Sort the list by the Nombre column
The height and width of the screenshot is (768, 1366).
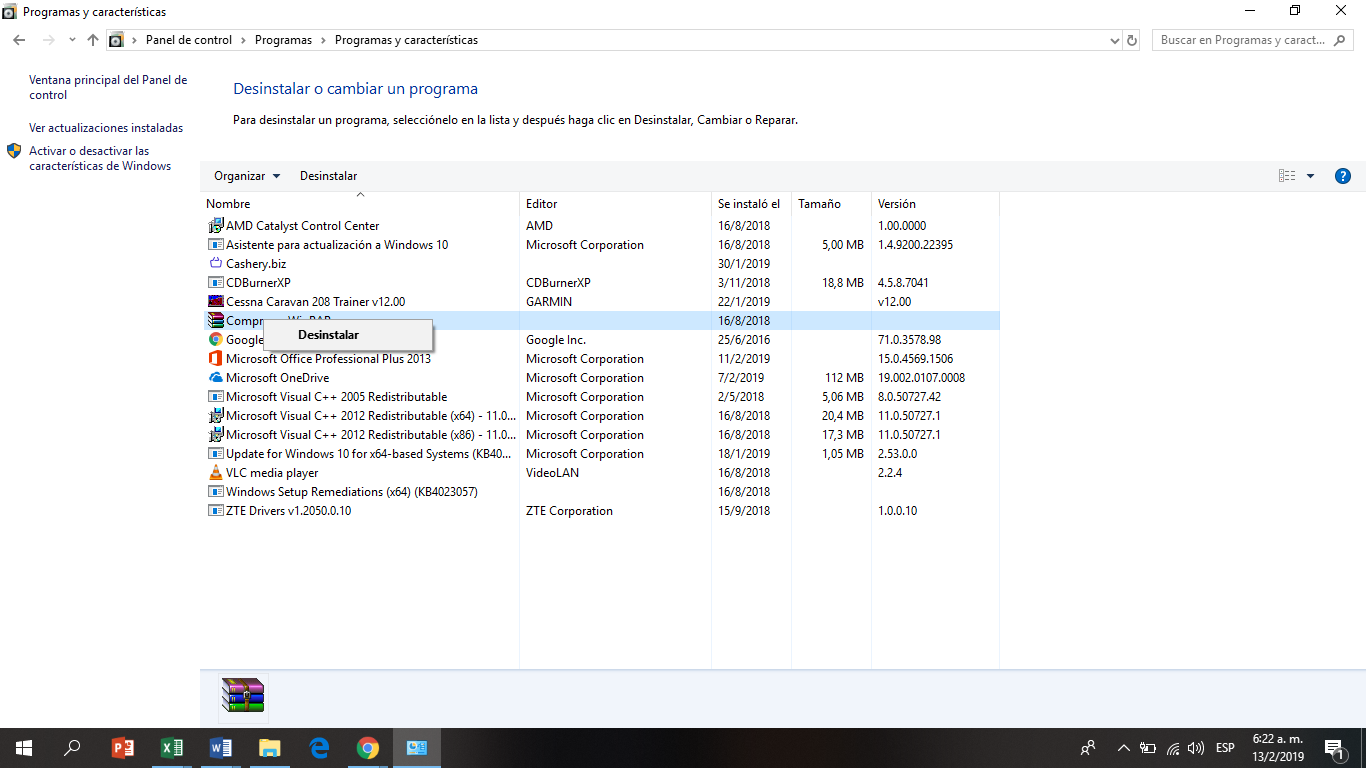click(360, 204)
